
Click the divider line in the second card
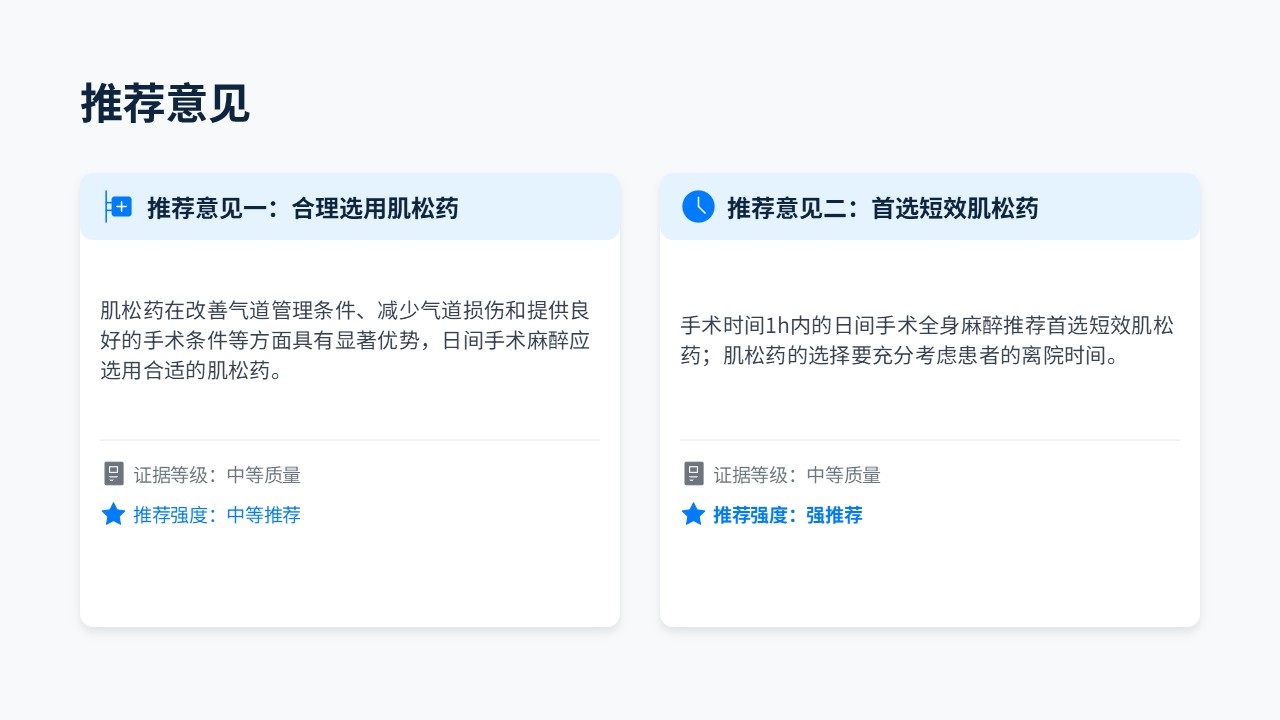coord(930,440)
